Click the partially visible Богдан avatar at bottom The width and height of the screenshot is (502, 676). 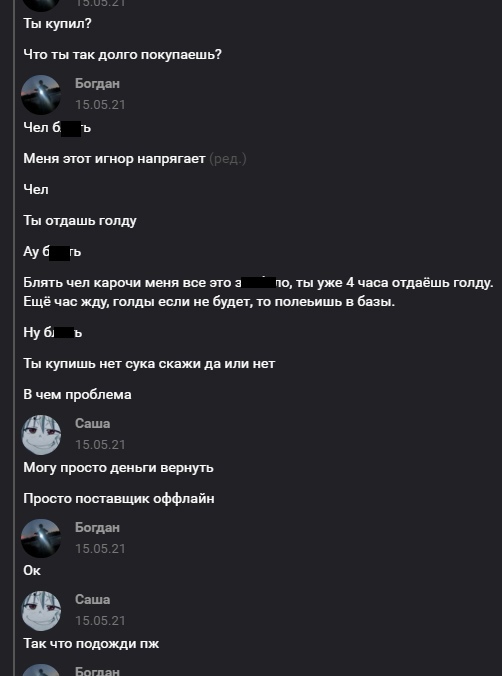tap(41, 670)
